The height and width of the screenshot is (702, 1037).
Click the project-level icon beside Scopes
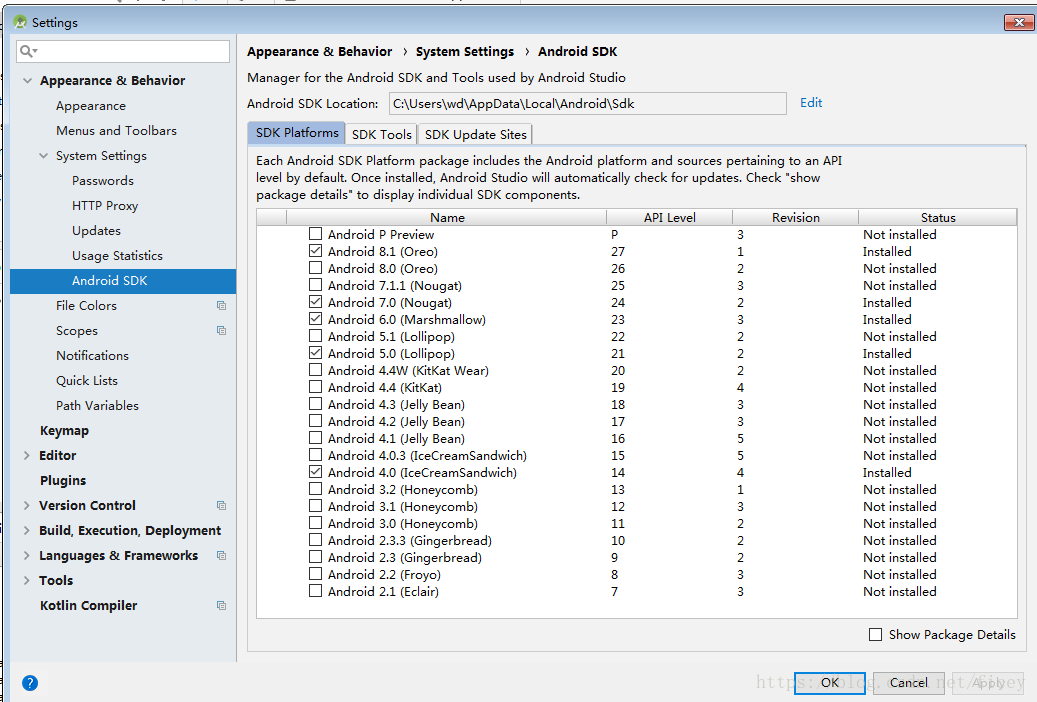[x=222, y=330]
